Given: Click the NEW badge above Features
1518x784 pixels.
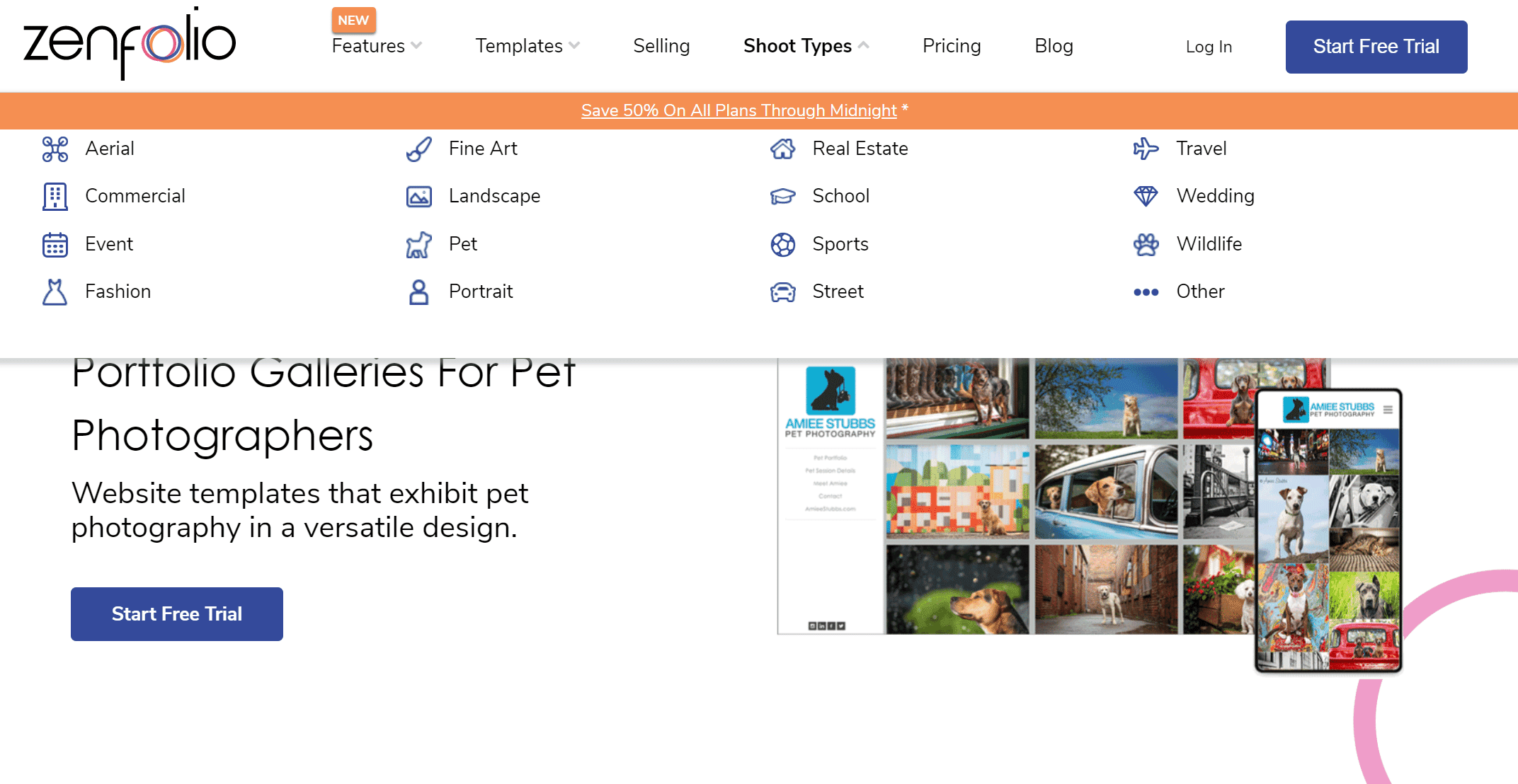Looking at the screenshot, I should click(x=353, y=20).
